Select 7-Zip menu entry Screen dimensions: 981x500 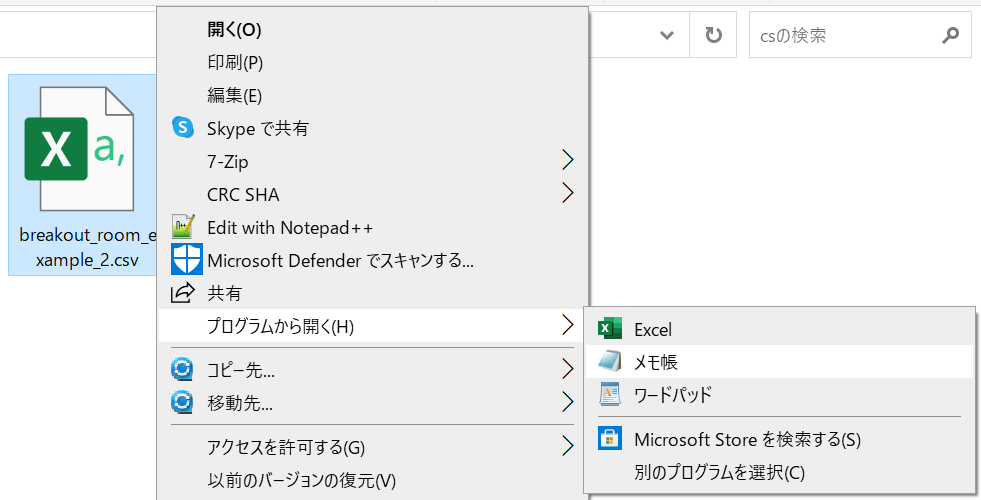point(373,161)
